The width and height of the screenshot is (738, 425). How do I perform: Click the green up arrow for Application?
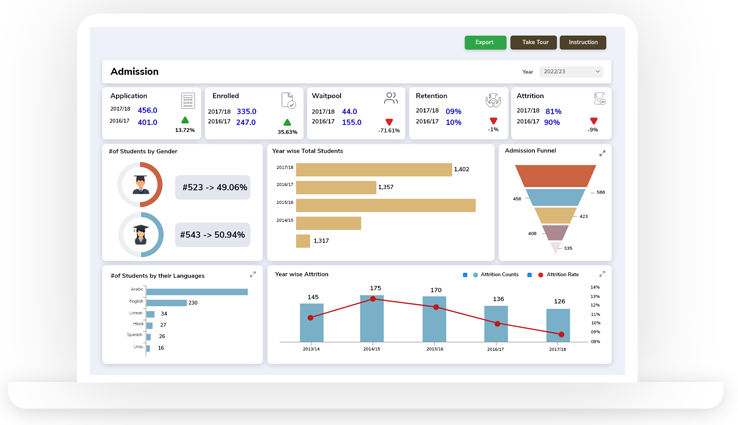point(185,120)
